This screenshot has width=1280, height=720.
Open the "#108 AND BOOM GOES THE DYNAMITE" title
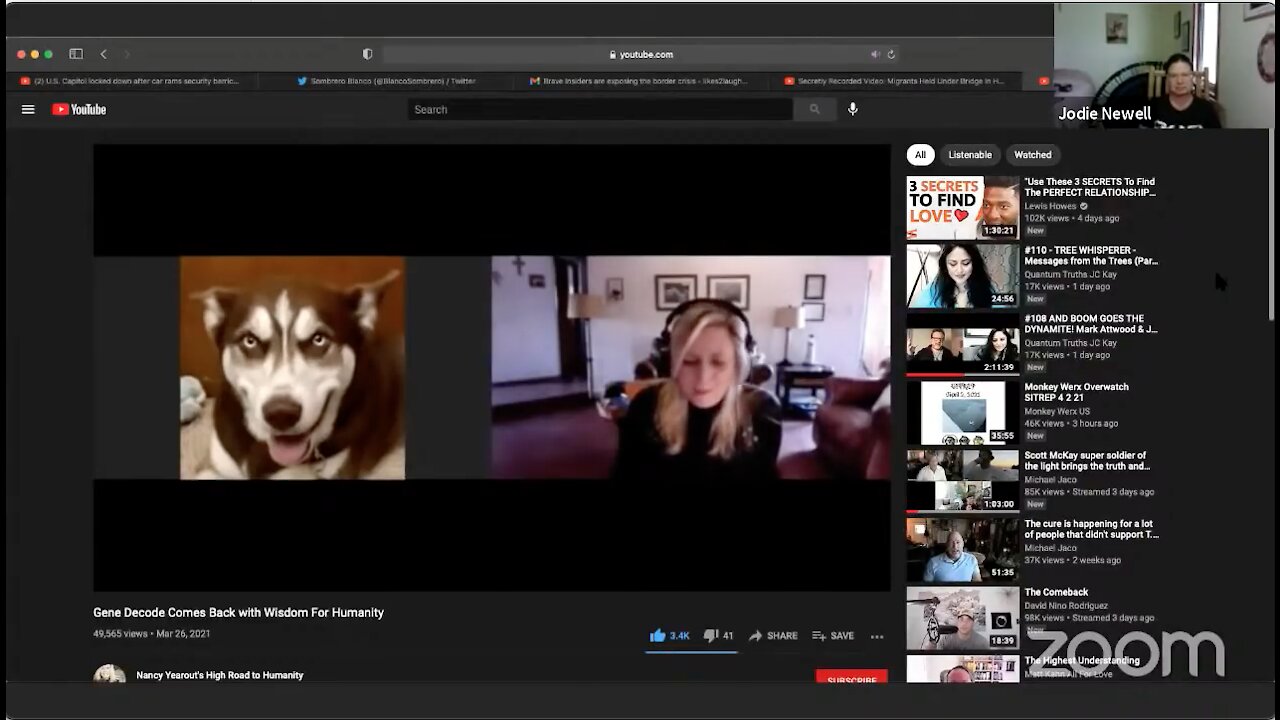click(1091, 324)
